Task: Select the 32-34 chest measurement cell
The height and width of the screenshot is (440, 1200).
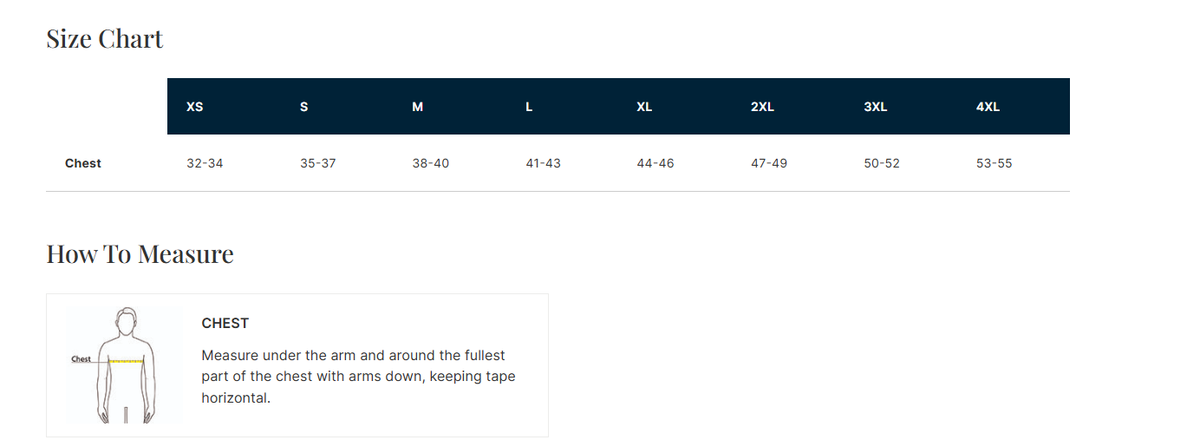Action: click(x=205, y=163)
